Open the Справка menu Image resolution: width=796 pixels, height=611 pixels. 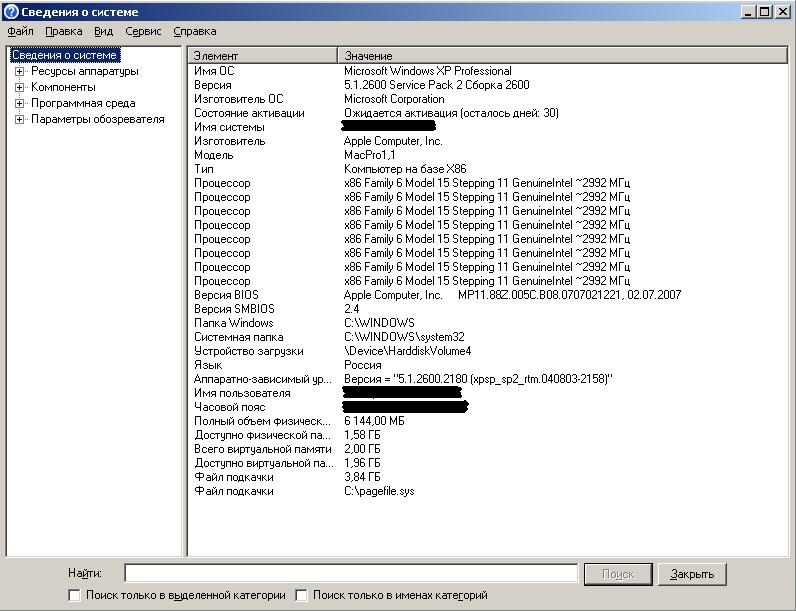(195, 31)
